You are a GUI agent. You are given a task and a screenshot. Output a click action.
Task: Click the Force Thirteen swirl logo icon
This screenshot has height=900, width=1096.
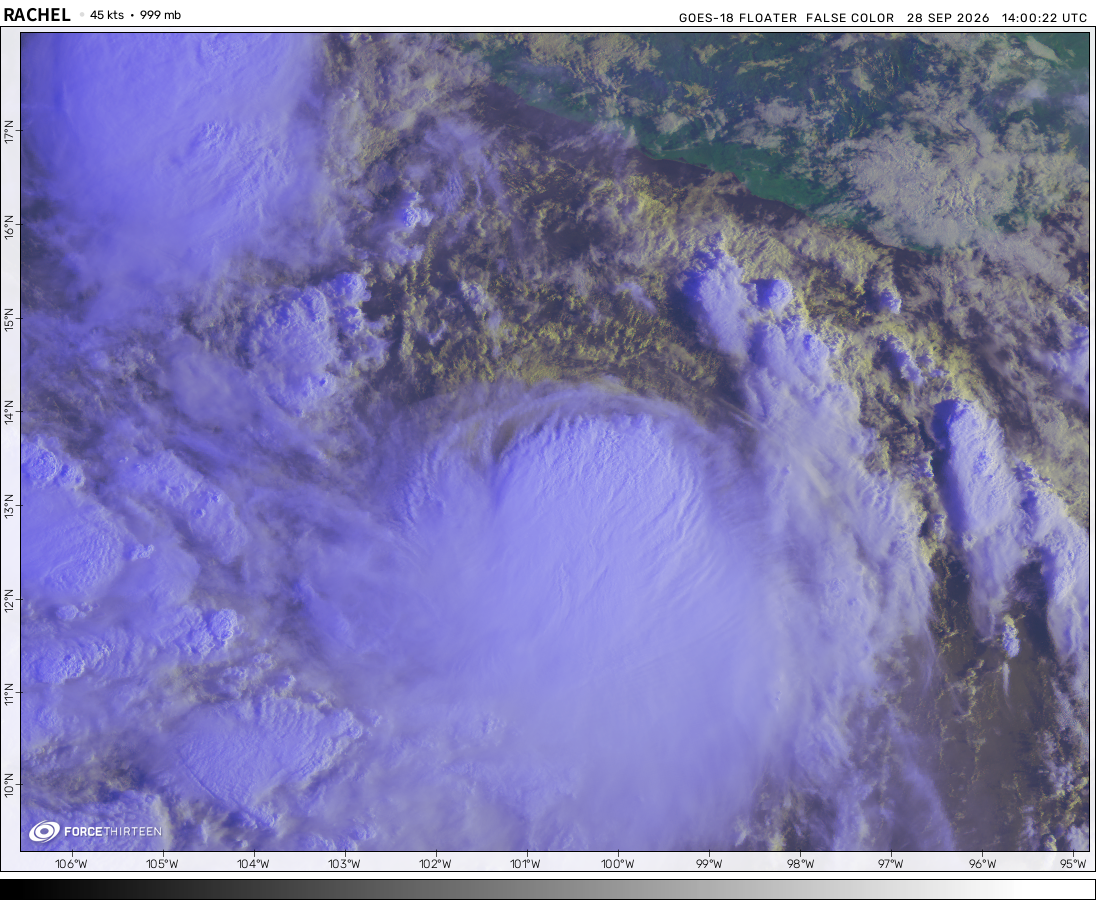point(44,832)
